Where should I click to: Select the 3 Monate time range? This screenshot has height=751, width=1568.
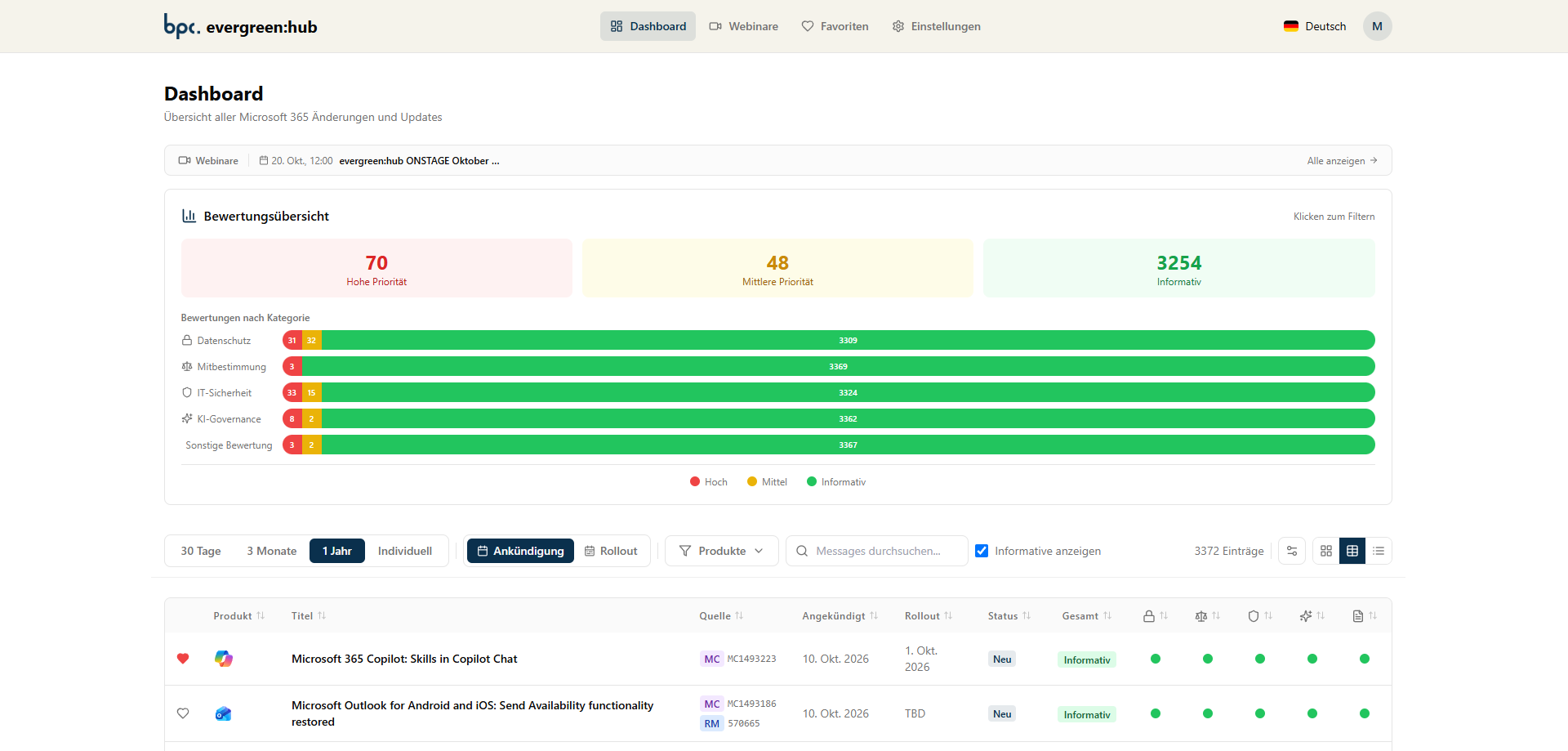[x=272, y=551]
